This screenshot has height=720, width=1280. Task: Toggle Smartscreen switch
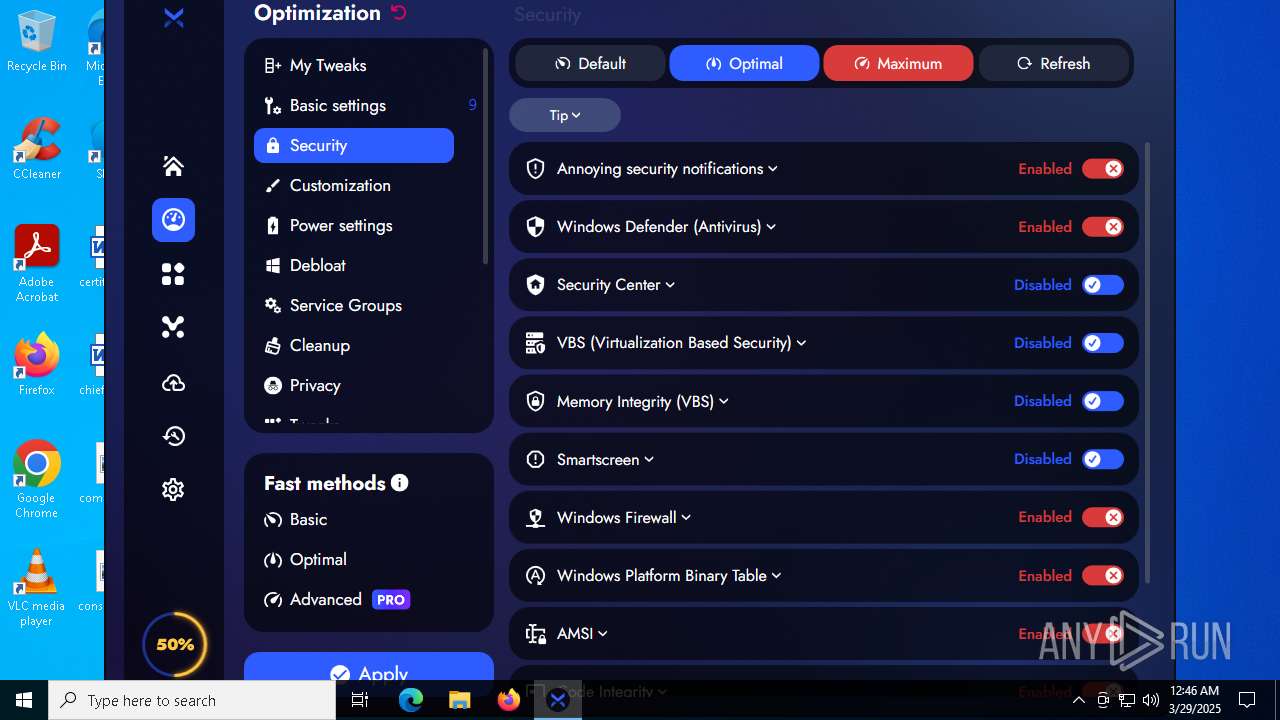coord(1103,459)
